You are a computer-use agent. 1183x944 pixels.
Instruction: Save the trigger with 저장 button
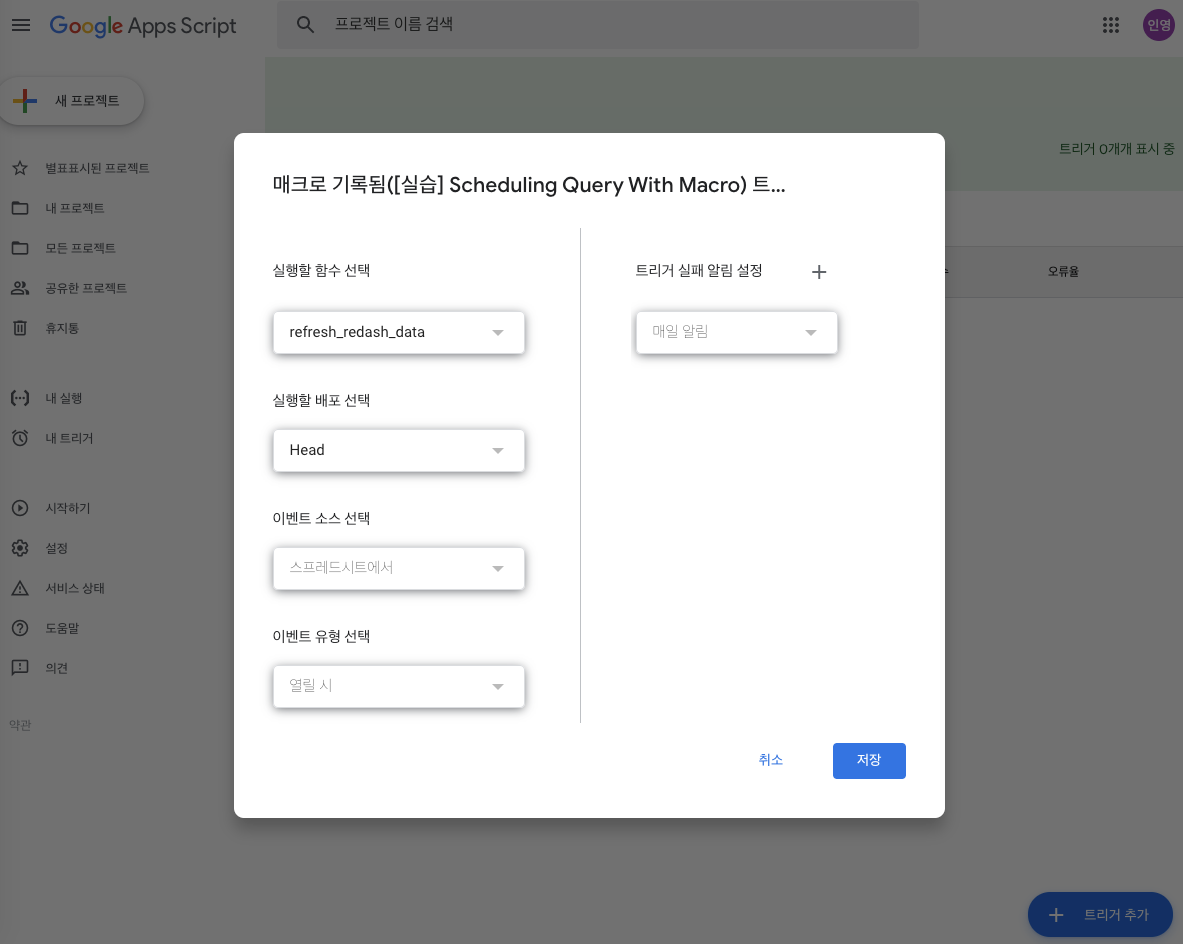click(868, 760)
